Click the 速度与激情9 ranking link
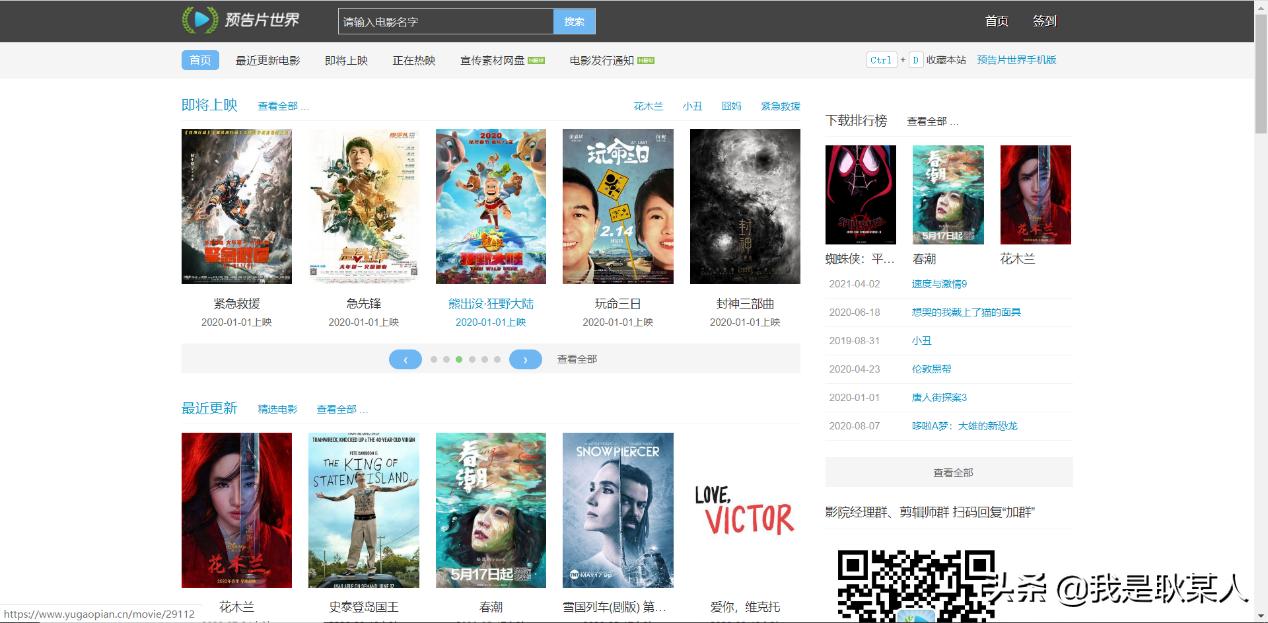 tap(939, 284)
